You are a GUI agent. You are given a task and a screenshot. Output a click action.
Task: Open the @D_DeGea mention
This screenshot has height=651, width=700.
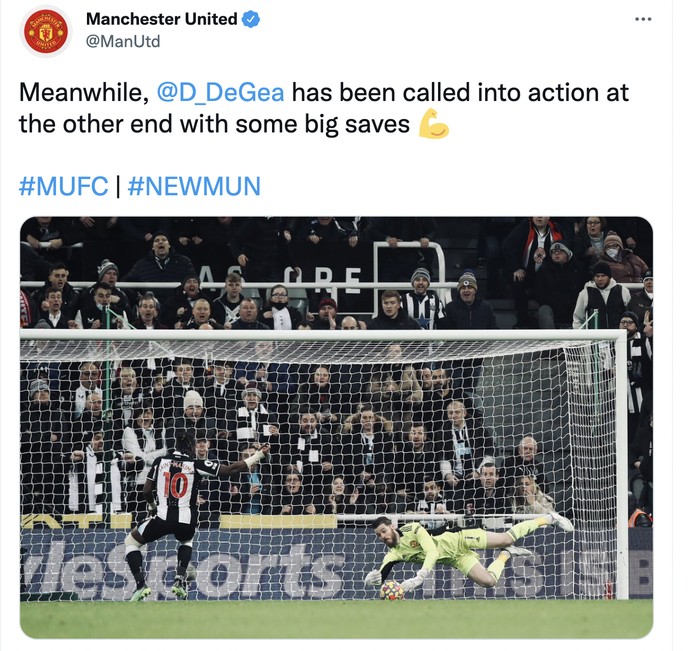(x=221, y=93)
